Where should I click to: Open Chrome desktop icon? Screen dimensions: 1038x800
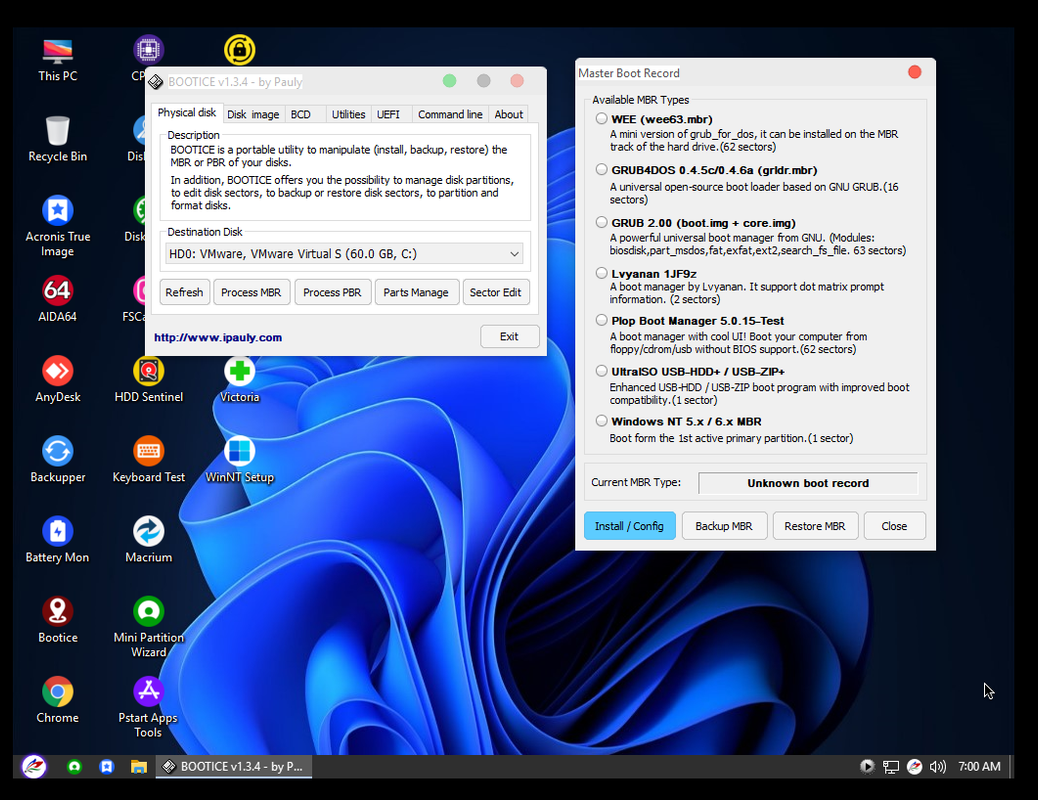[x=58, y=700]
